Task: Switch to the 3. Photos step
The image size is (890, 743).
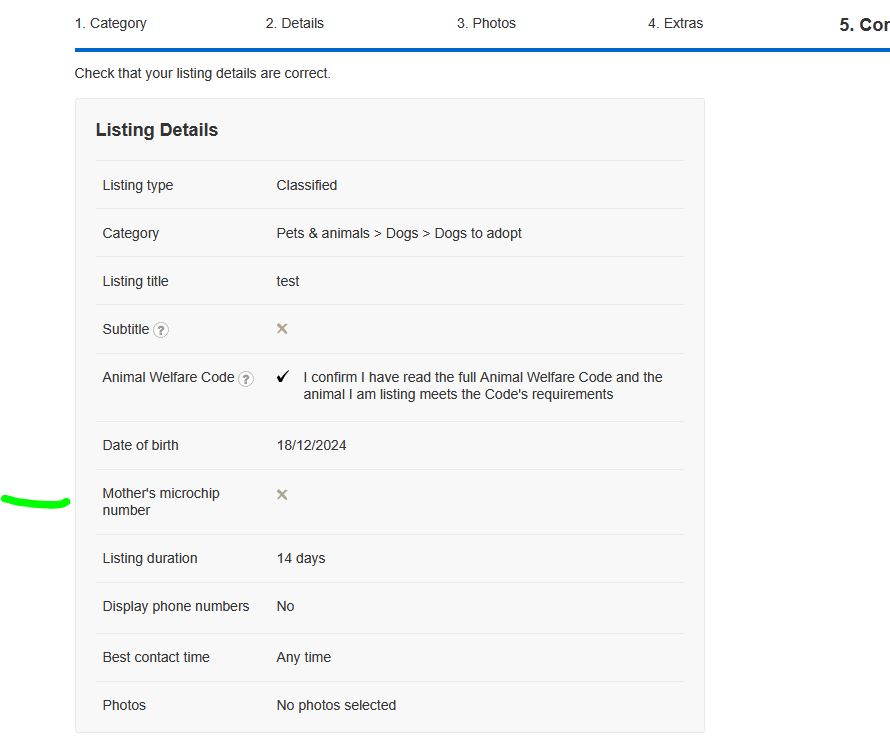Action: [486, 23]
